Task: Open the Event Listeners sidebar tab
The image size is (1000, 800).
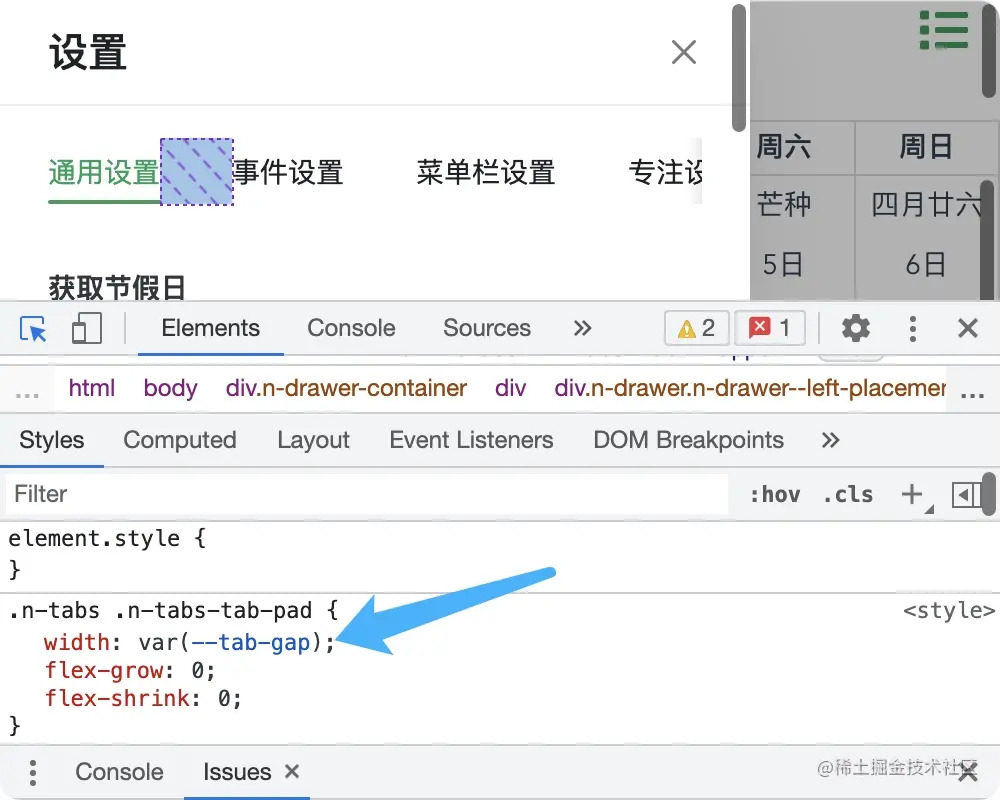Action: [x=471, y=440]
